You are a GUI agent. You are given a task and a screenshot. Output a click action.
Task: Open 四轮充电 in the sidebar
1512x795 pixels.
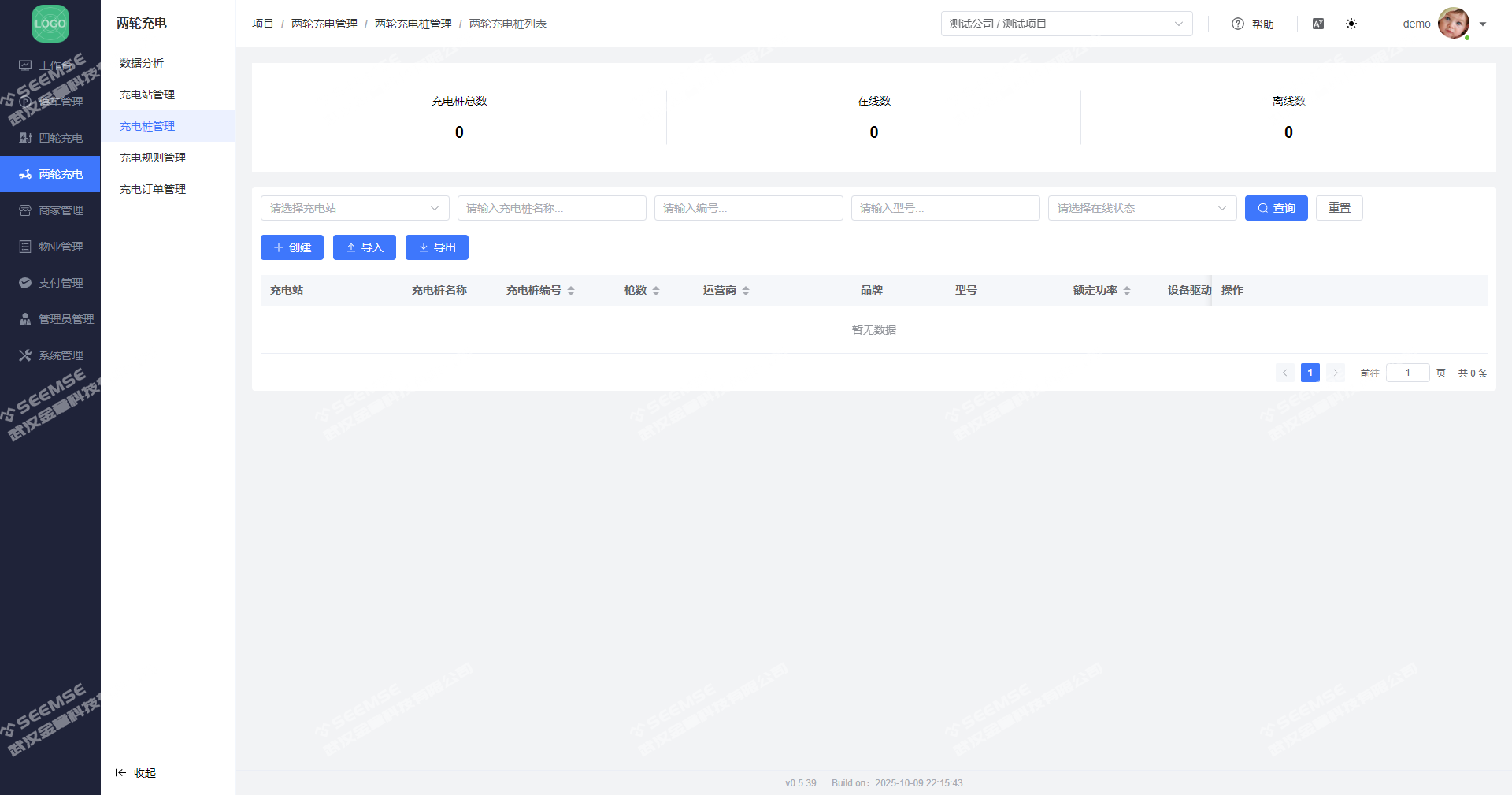(x=50, y=138)
